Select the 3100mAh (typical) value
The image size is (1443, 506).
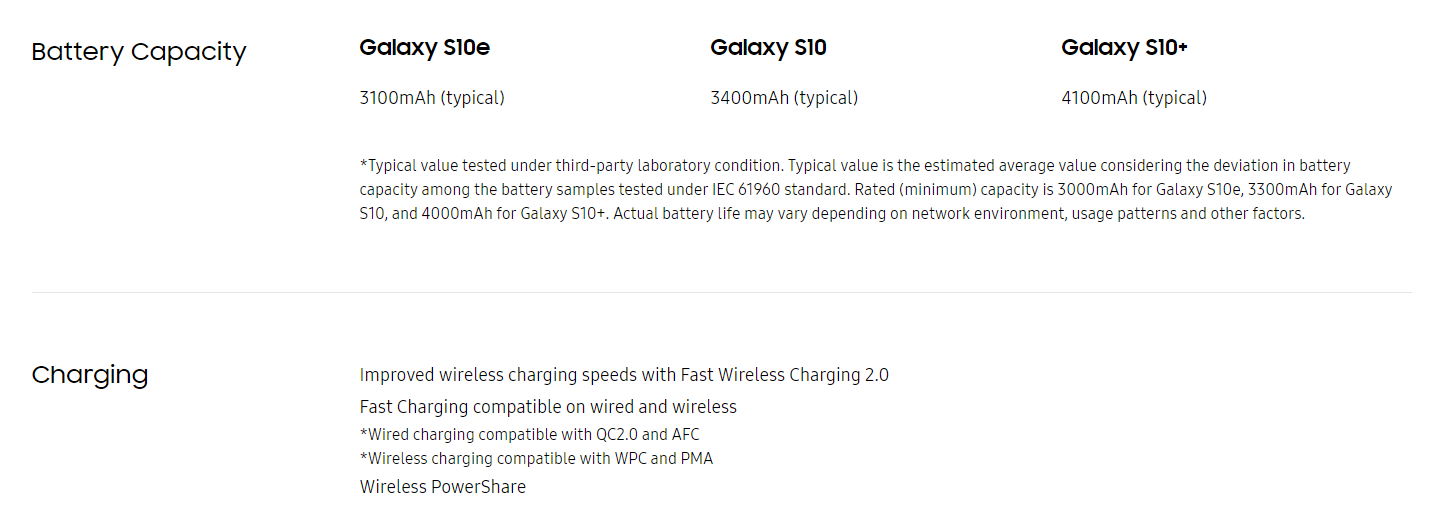coord(432,98)
